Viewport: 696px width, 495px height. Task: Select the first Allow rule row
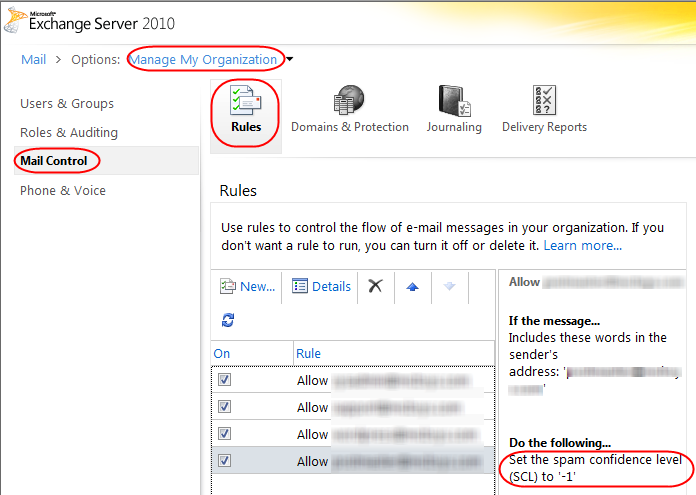click(353, 380)
